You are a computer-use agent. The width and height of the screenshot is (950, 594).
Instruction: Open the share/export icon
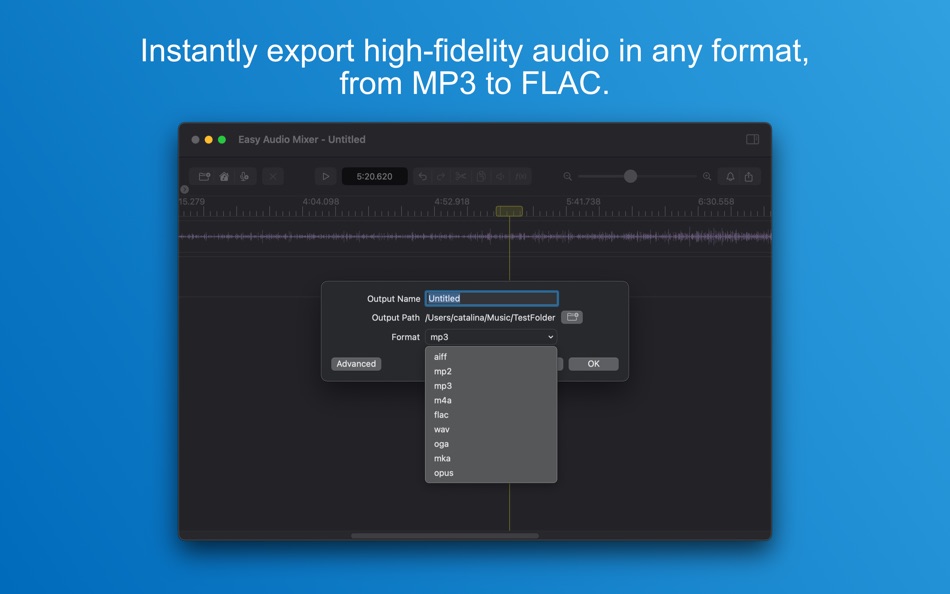point(749,176)
